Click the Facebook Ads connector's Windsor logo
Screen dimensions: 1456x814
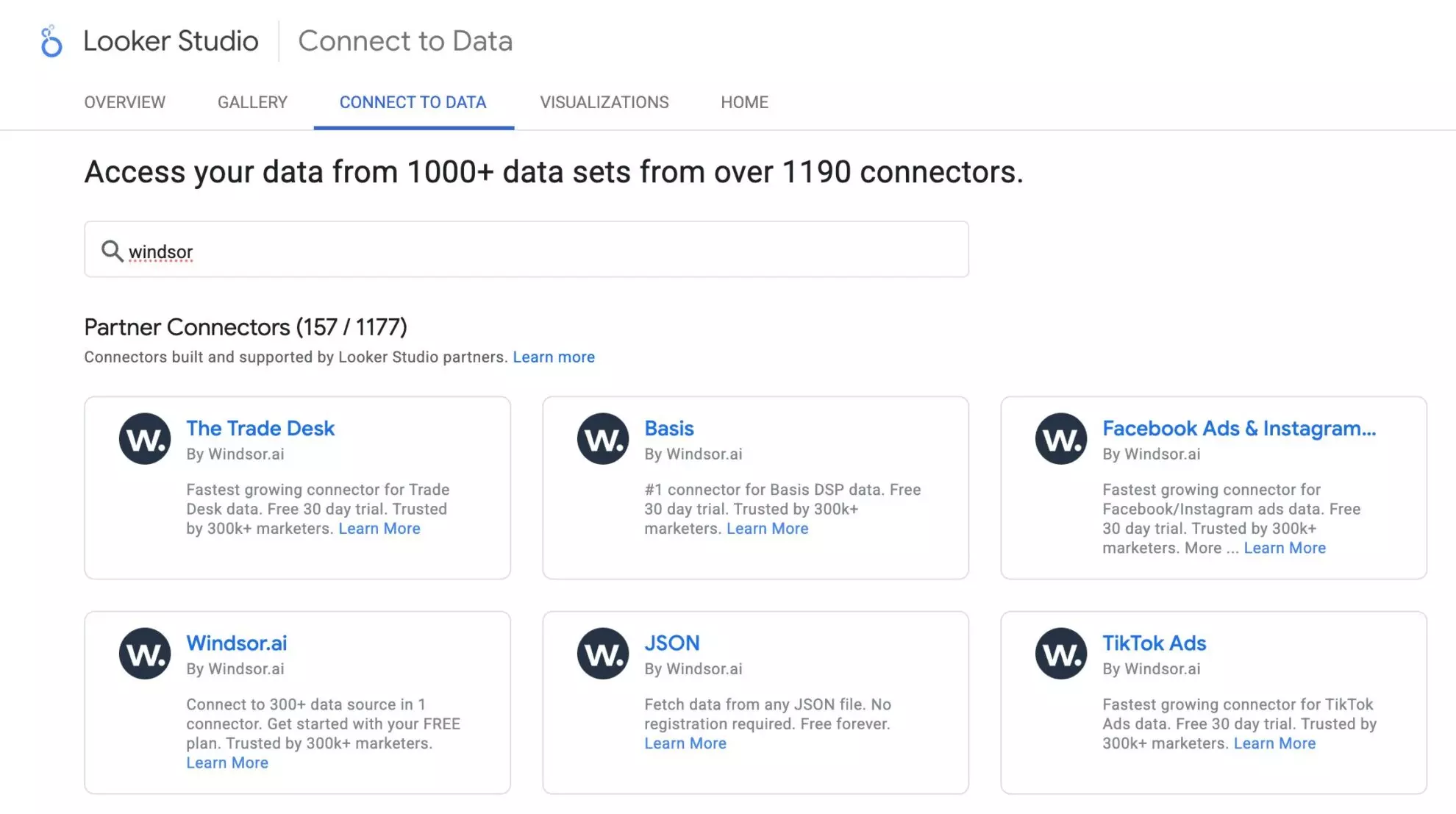point(1061,439)
